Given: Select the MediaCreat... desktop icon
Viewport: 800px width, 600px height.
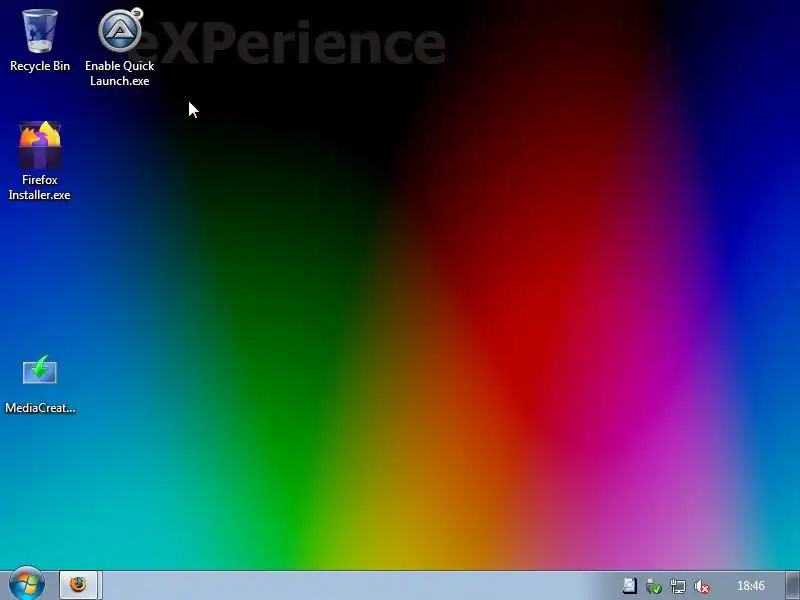Looking at the screenshot, I should [40, 384].
